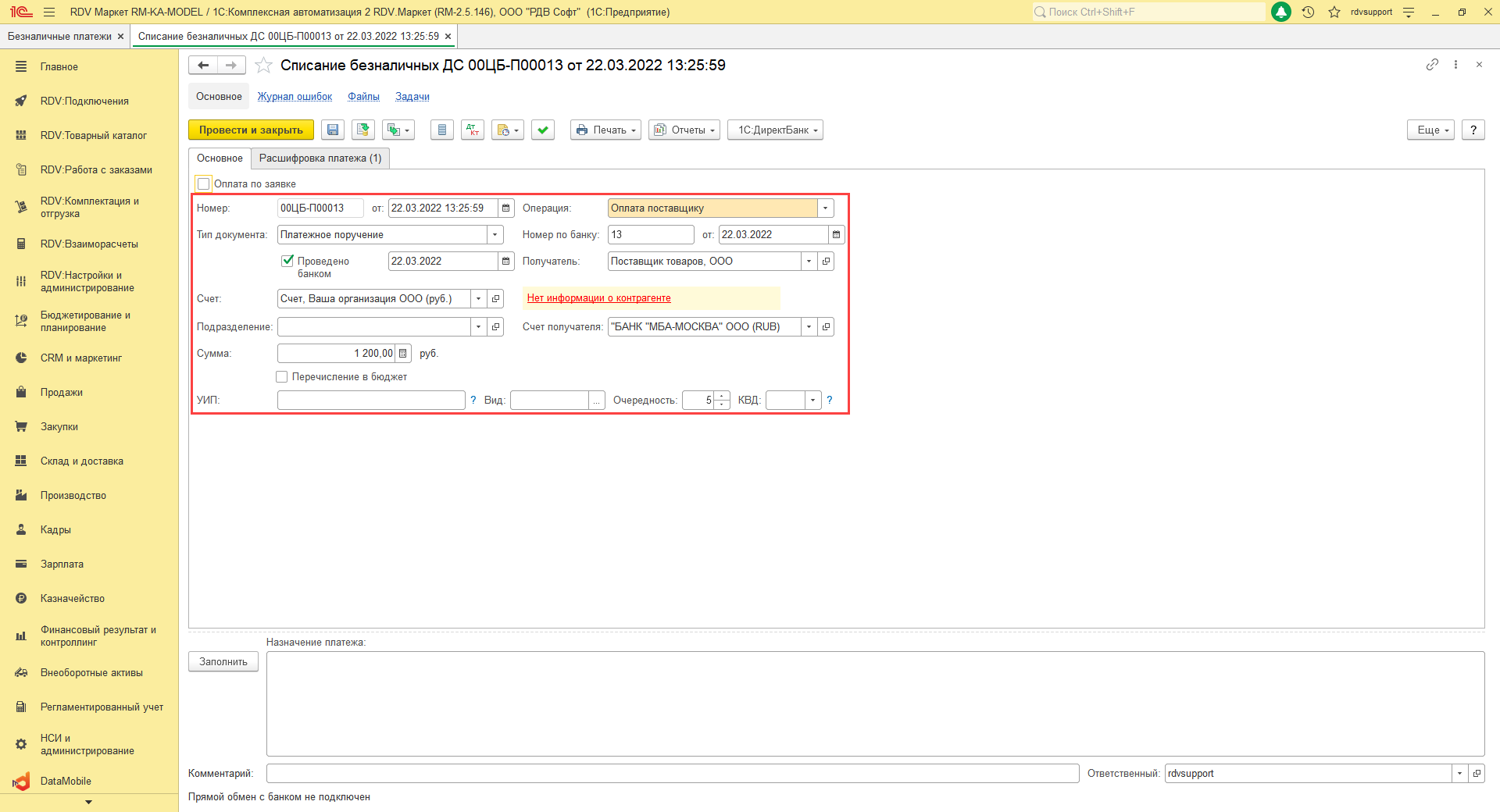Image resolution: width=1500 pixels, height=812 pixels.
Task: Switch to Расшифровка платежа (1) tab
Action: (x=320, y=158)
